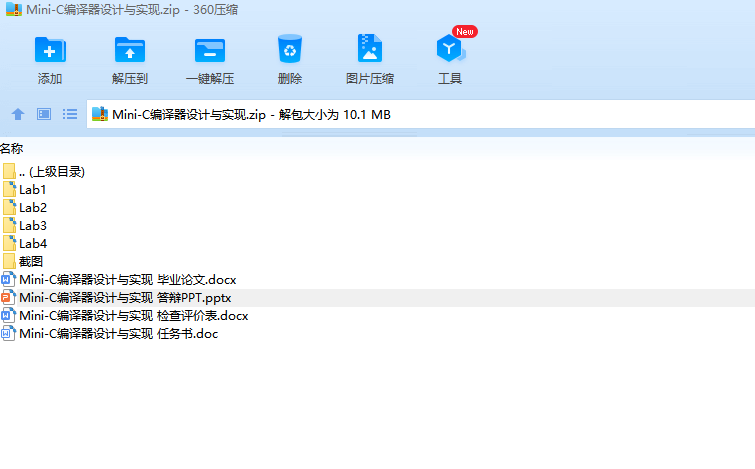The height and width of the screenshot is (469, 755).
Task: Click the PowerPoint icon of 答辩PPT.pptx
Action: pyautogui.click(x=8, y=298)
